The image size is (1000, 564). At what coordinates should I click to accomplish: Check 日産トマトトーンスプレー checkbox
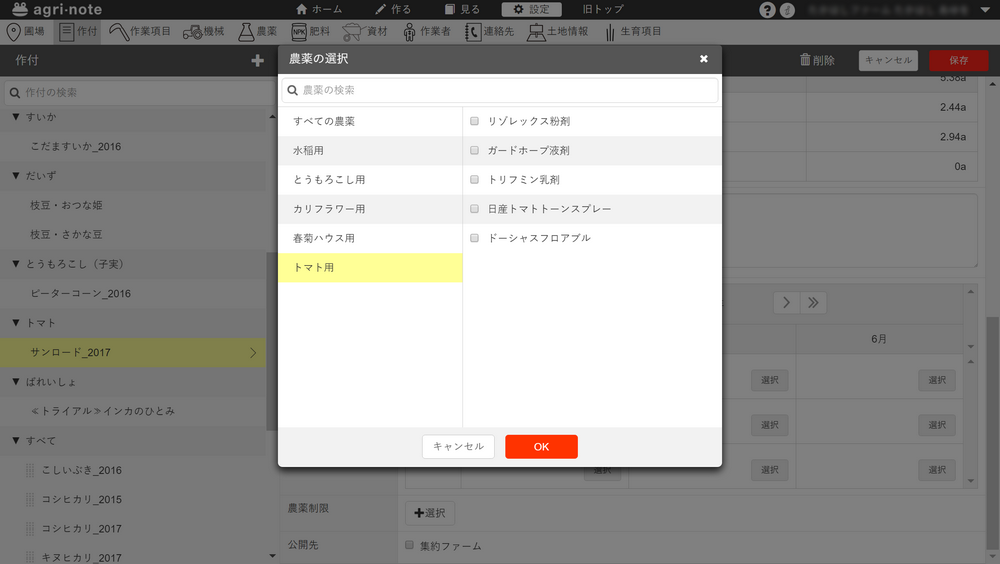click(x=474, y=209)
